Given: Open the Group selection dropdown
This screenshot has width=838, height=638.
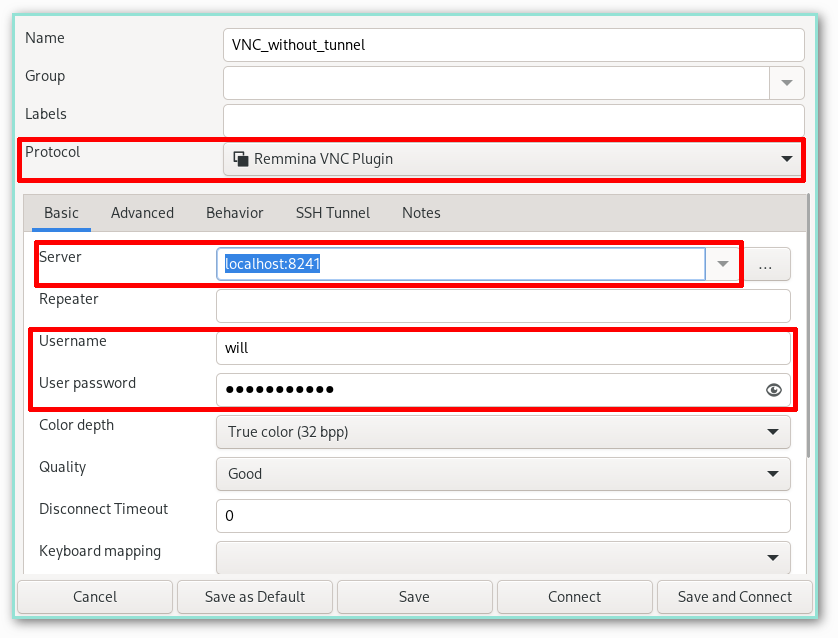Looking at the screenshot, I should (x=786, y=82).
